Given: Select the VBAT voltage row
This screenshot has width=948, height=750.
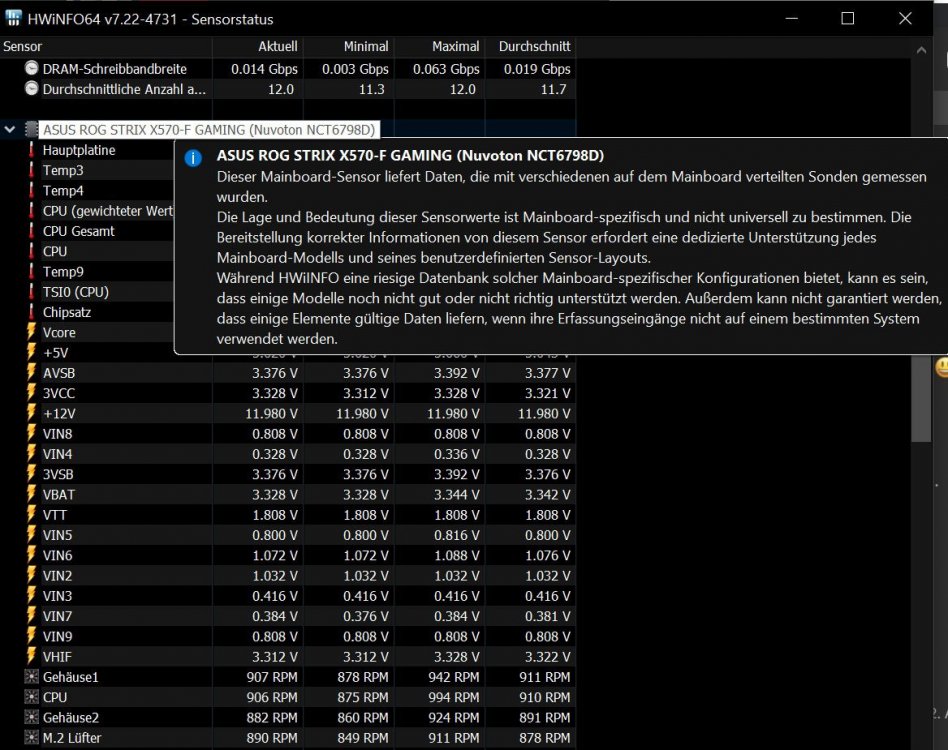Looking at the screenshot, I should 288,494.
